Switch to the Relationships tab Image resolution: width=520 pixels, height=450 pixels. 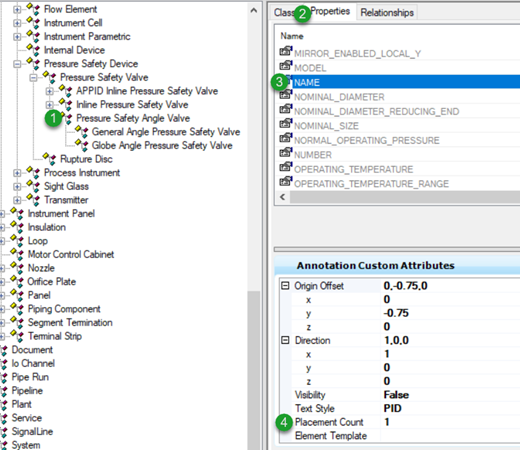click(x=387, y=12)
